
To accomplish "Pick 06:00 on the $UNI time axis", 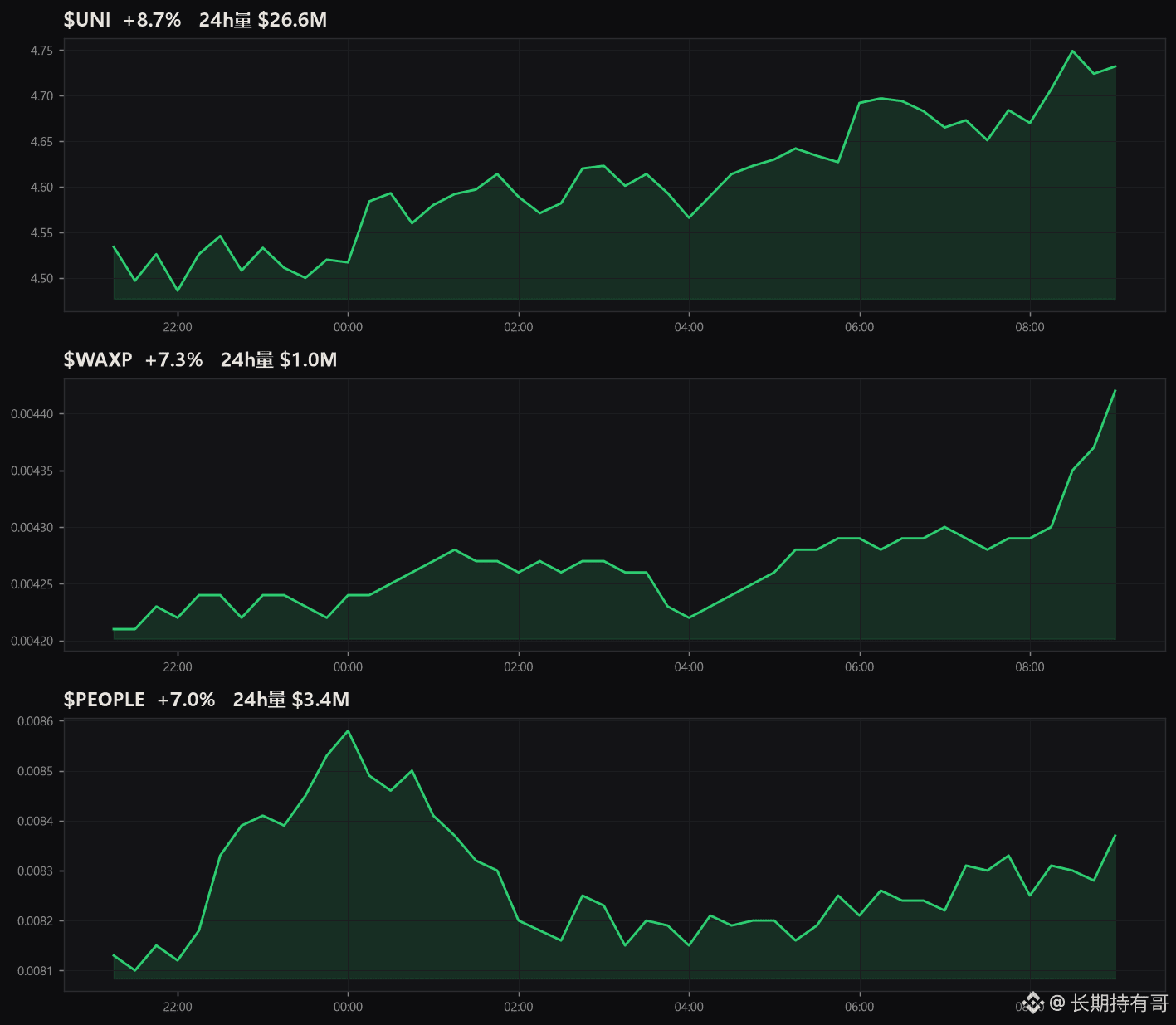I will [860, 327].
